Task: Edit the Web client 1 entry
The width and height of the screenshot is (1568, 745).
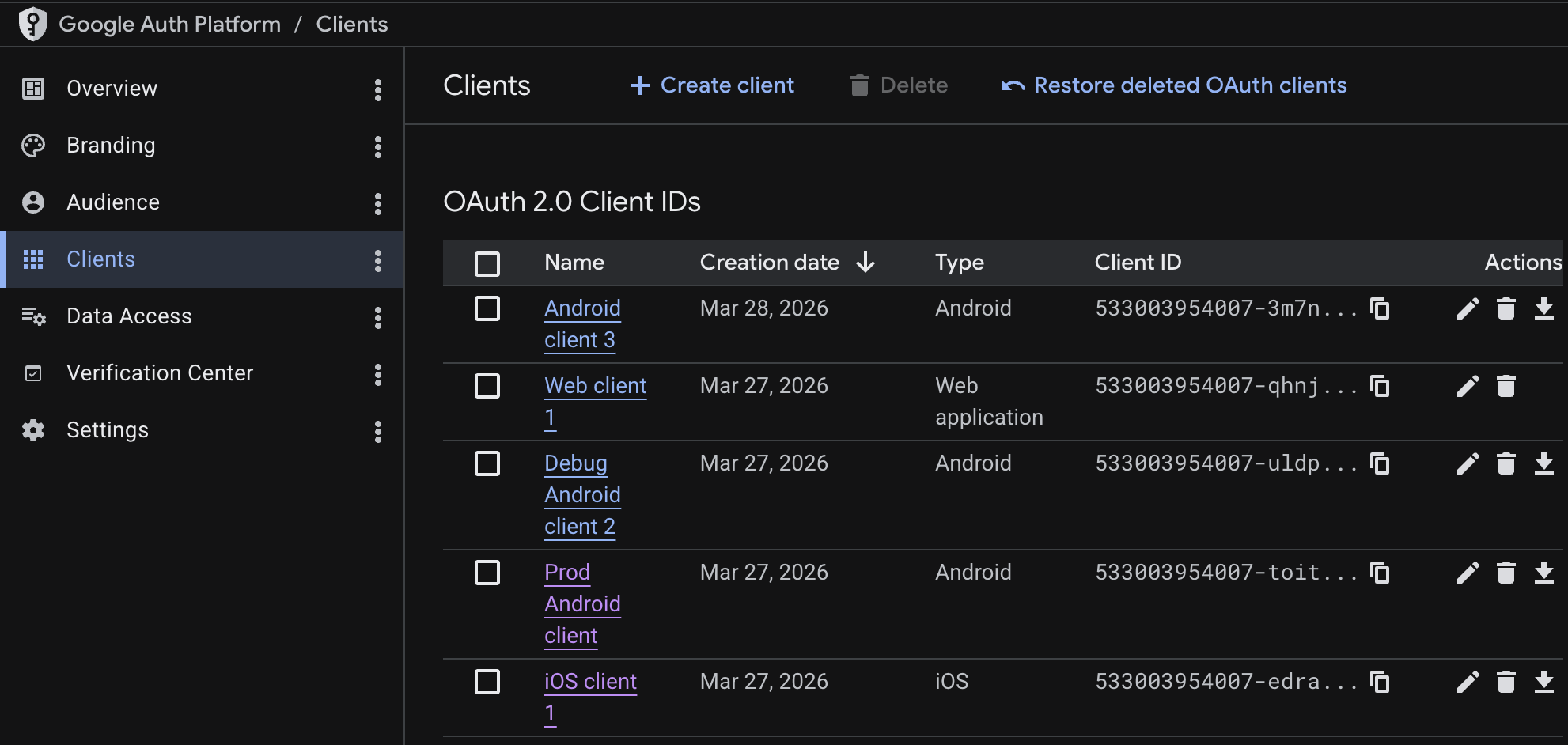Action: click(x=1468, y=386)
